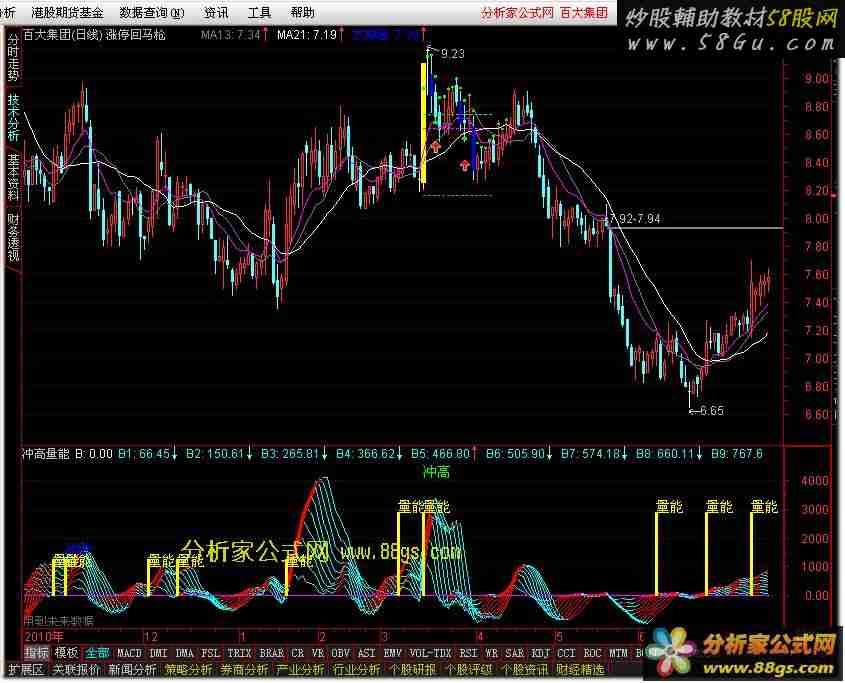The image size is (845, 683).
Task: Switch indicator to EMV
Action: pyautogui.click(x=392, y=653)
